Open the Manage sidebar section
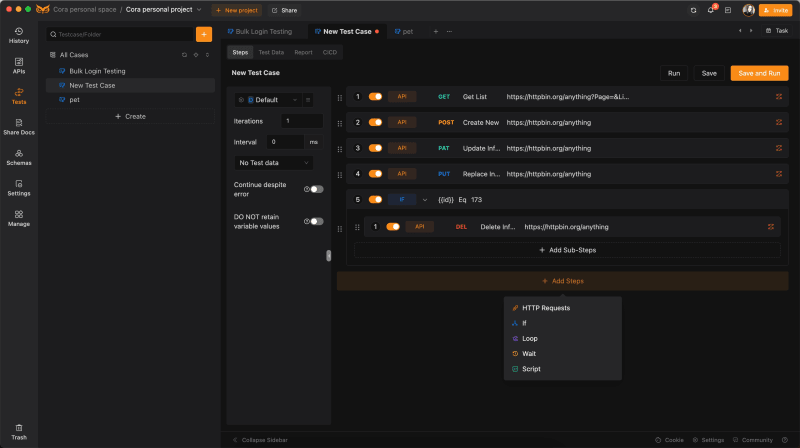 click(19, 218)
